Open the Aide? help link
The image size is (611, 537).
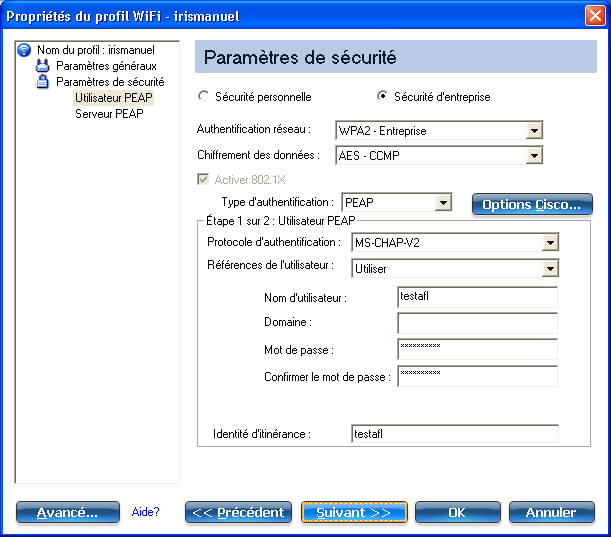coord(145,512)
